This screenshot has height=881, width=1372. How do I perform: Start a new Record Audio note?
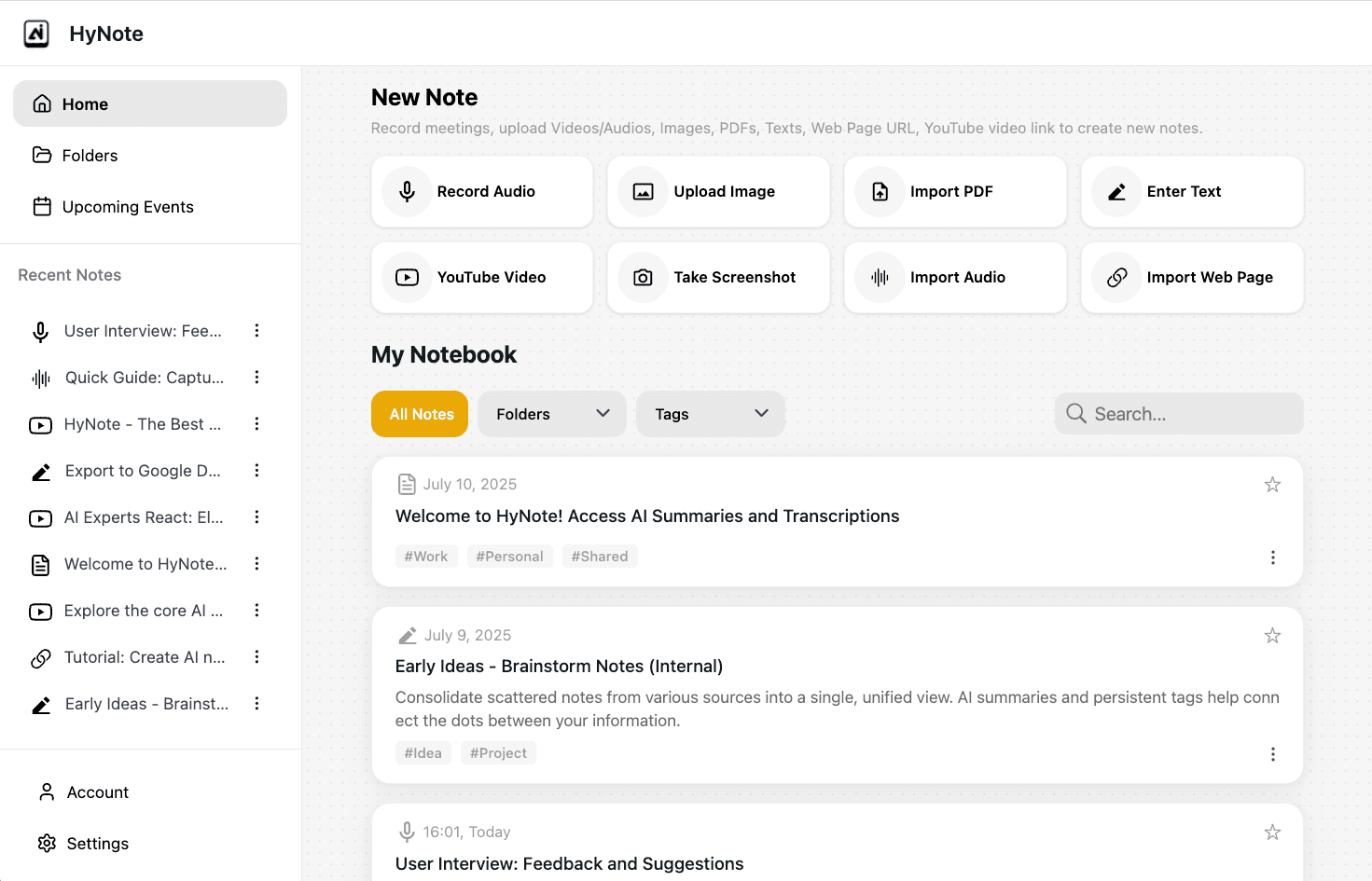(482, 191)
